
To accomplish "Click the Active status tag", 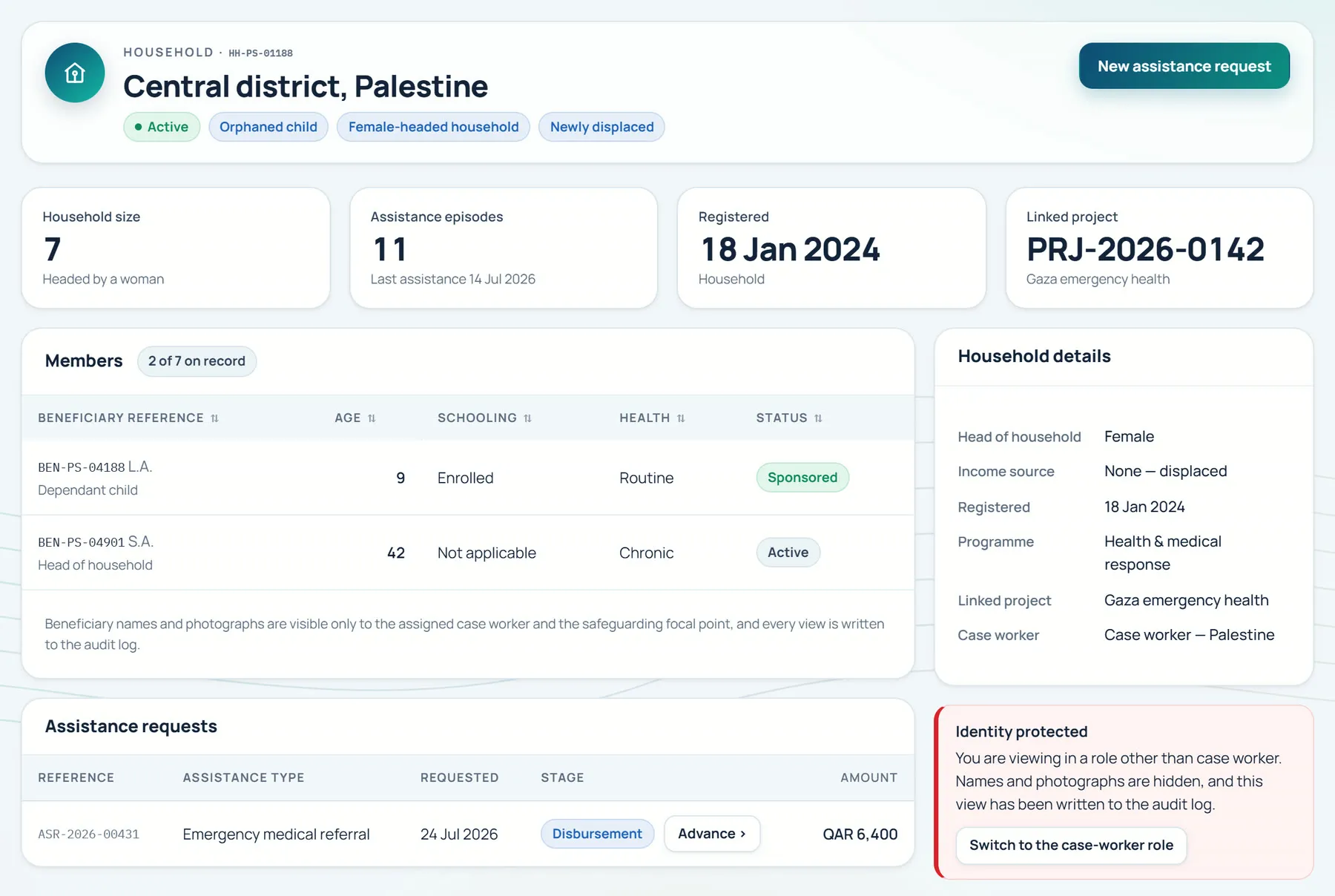I will (x=162, y=127).
